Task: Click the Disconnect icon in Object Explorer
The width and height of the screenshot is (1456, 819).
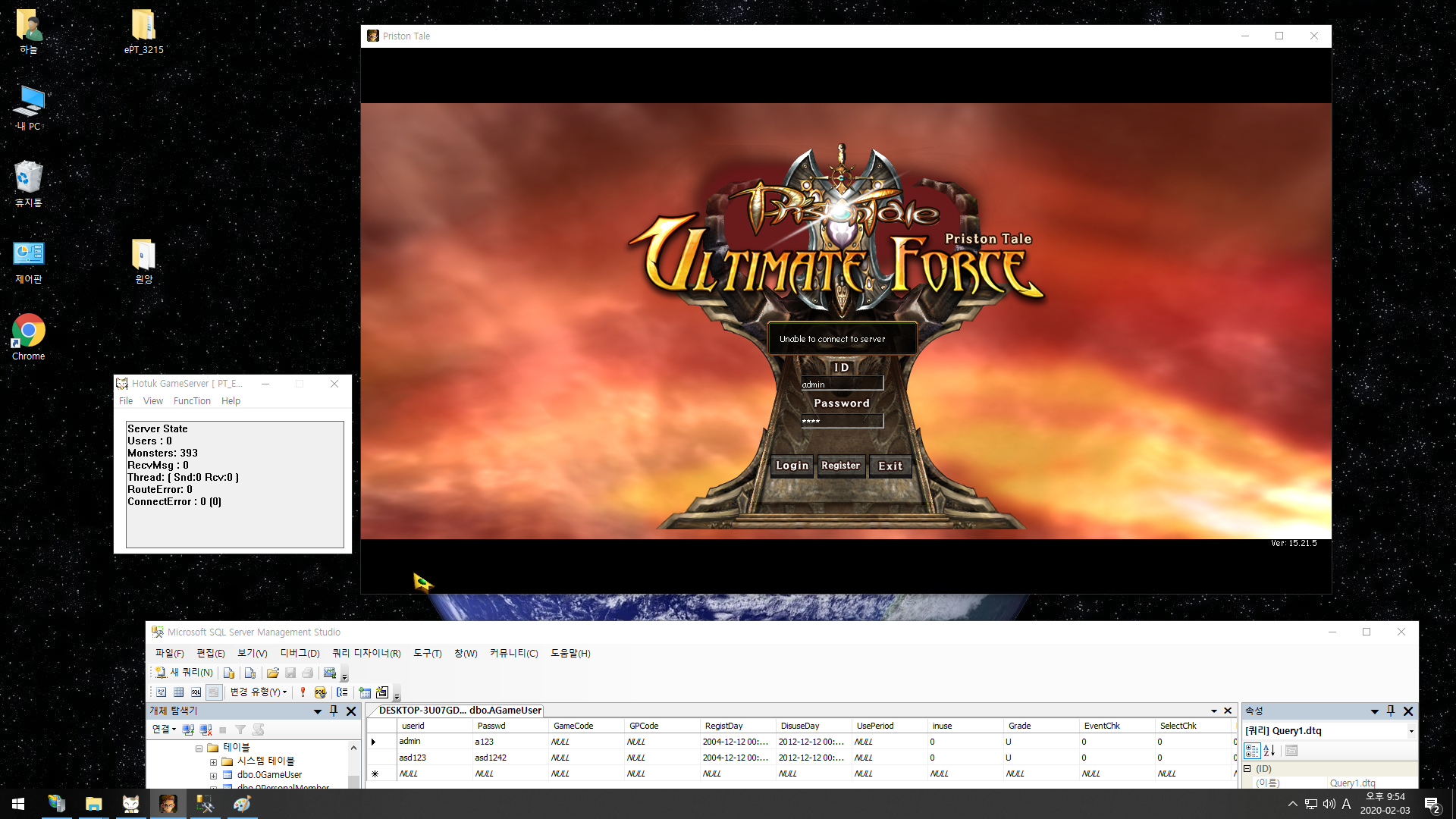Action: (x=206, y=730)
